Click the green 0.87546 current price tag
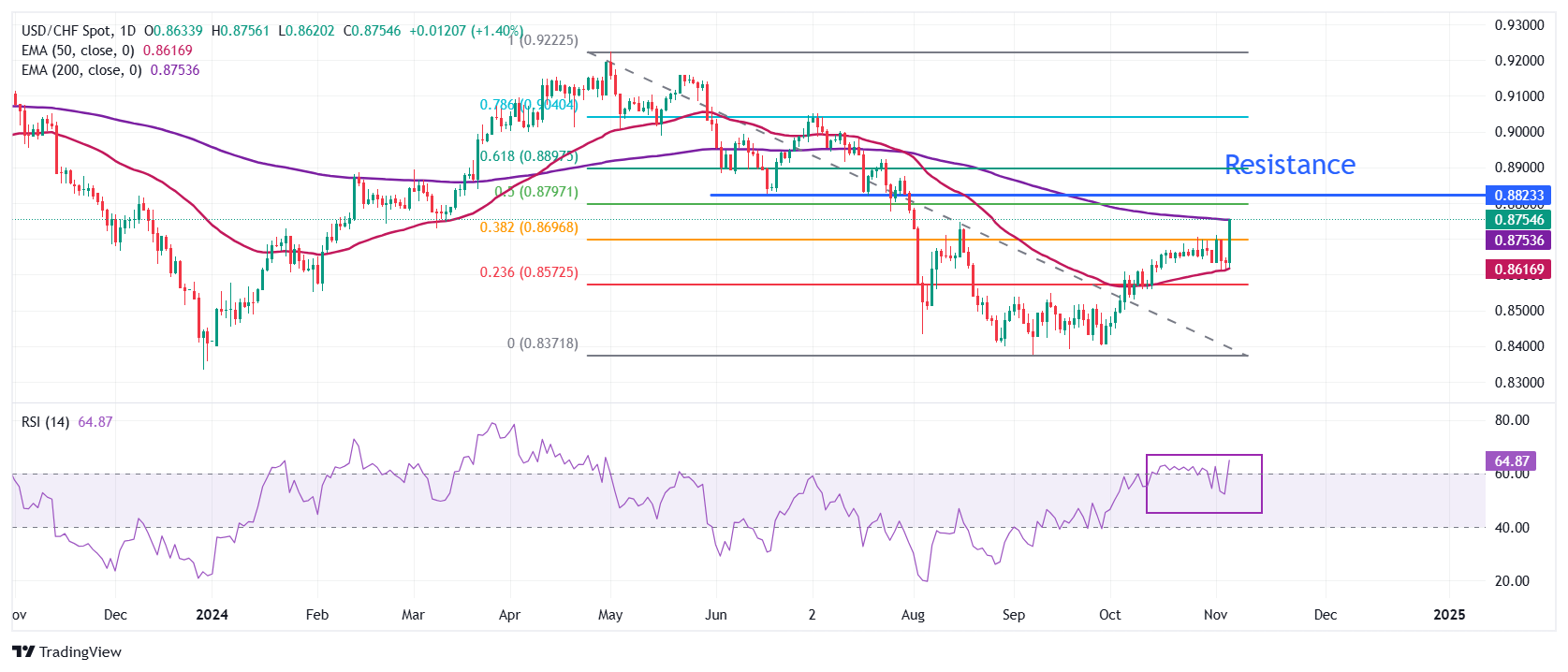 [1518, 220]
